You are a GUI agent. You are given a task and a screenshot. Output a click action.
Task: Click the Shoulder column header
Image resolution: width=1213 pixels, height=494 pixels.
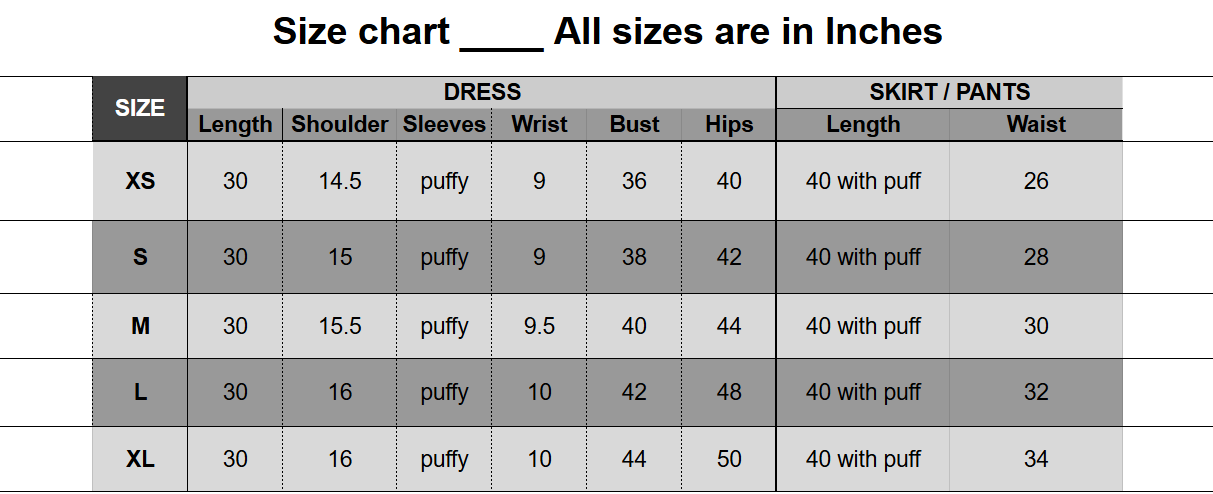[340, 125]
